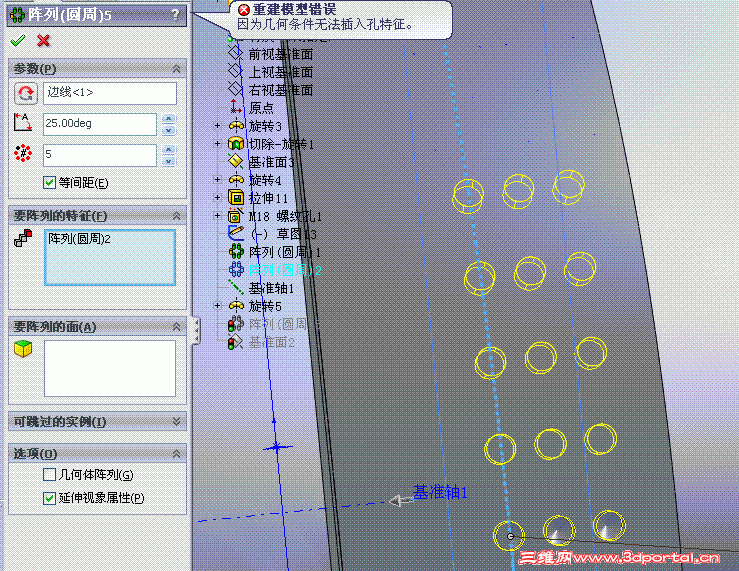Click the angle icon beside 25.00deg

(x=23, y=123)
